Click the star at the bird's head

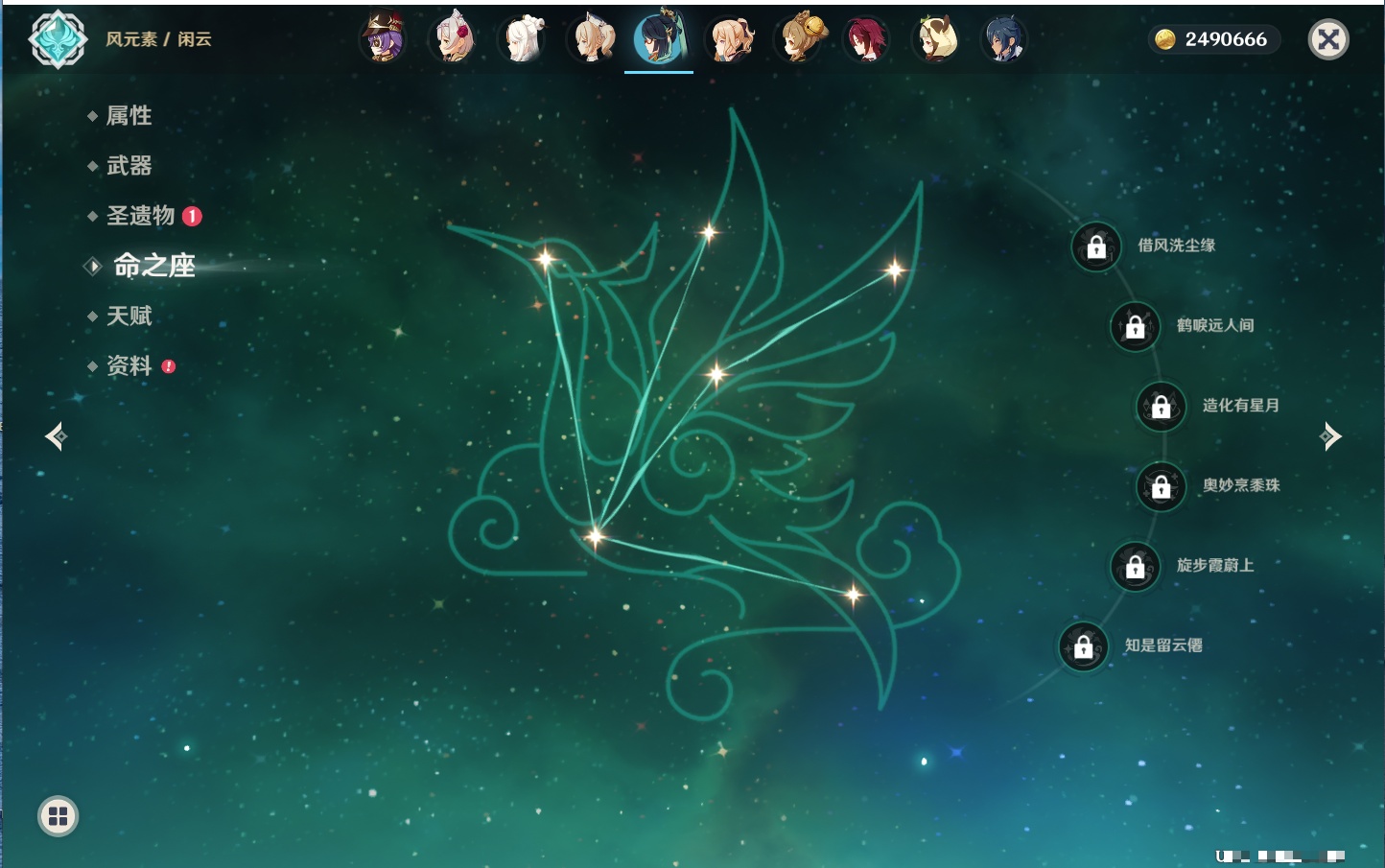(x=545, y=258)
